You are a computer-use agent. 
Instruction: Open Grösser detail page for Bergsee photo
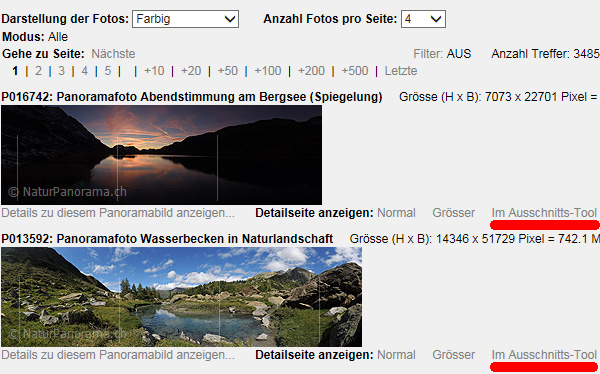pyautogui.click(x=453, y=213)
